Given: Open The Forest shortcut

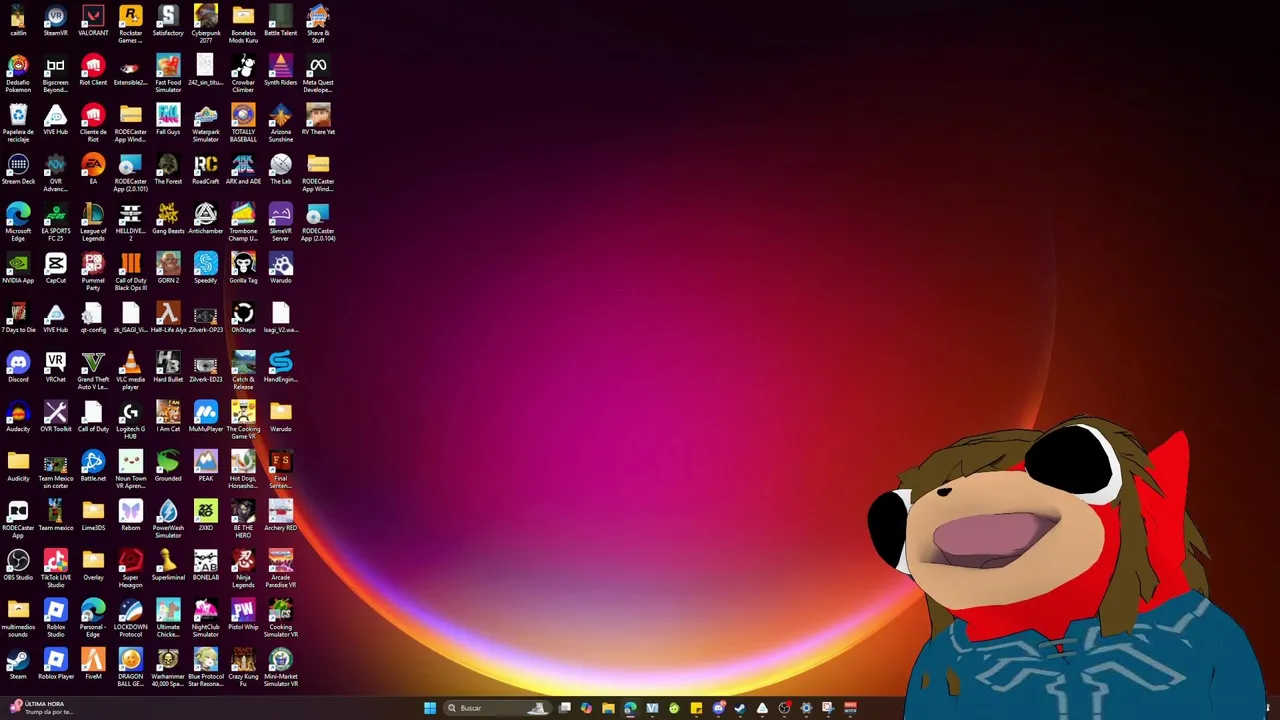Looking at the screenshot, I should coord(168,170).
